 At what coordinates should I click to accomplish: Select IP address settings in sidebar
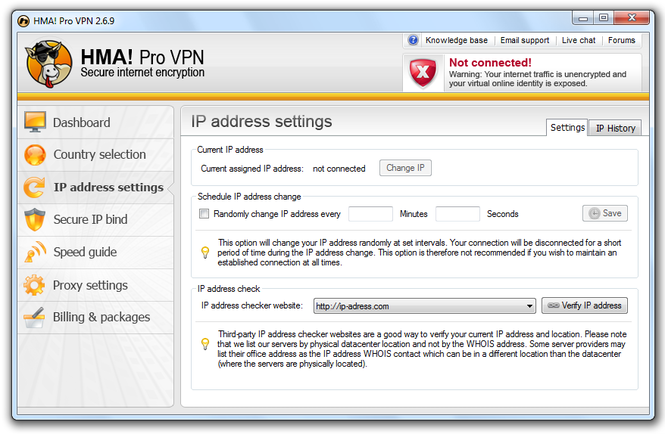(96, 188)
